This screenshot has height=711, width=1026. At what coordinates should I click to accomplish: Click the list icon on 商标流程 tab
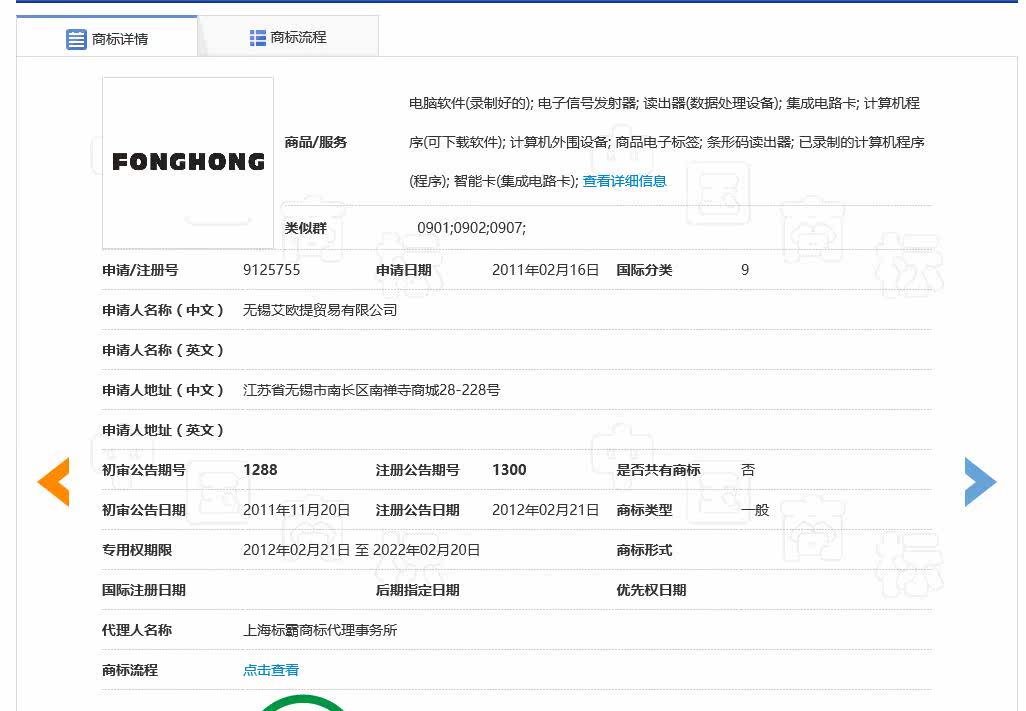257,38
